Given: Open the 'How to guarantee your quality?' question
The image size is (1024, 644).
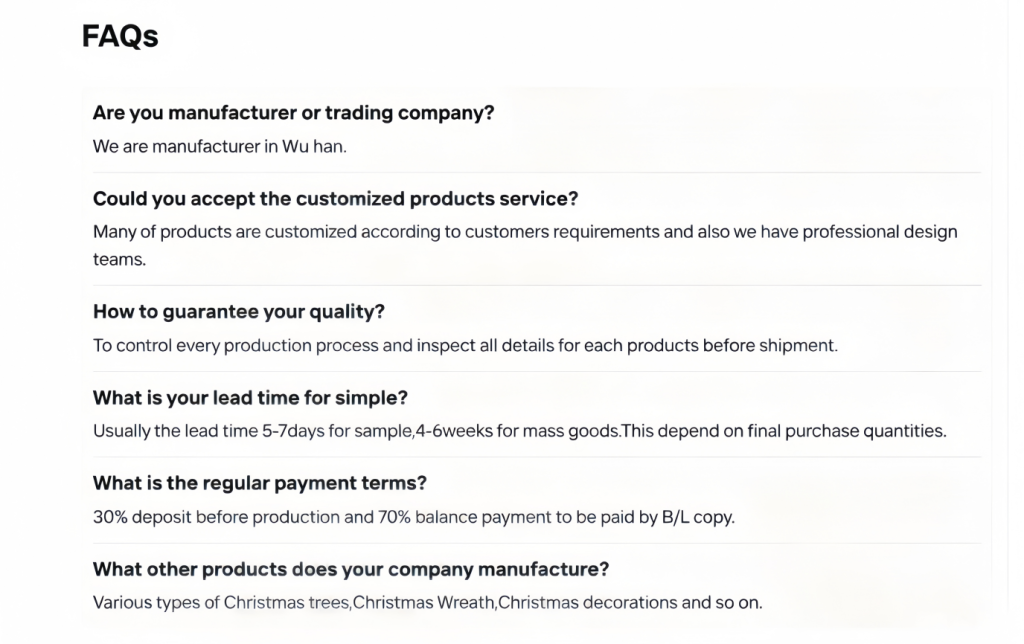Looking at the screenshot, I should (239, 312).
